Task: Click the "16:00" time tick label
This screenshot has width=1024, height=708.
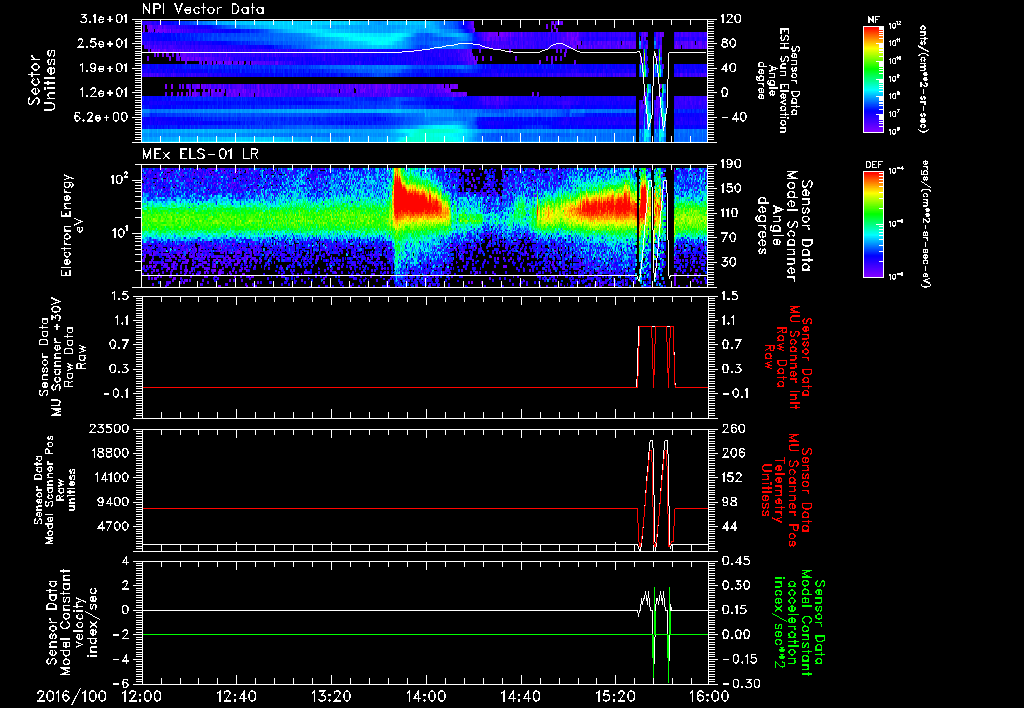Action: click(709, 696)
